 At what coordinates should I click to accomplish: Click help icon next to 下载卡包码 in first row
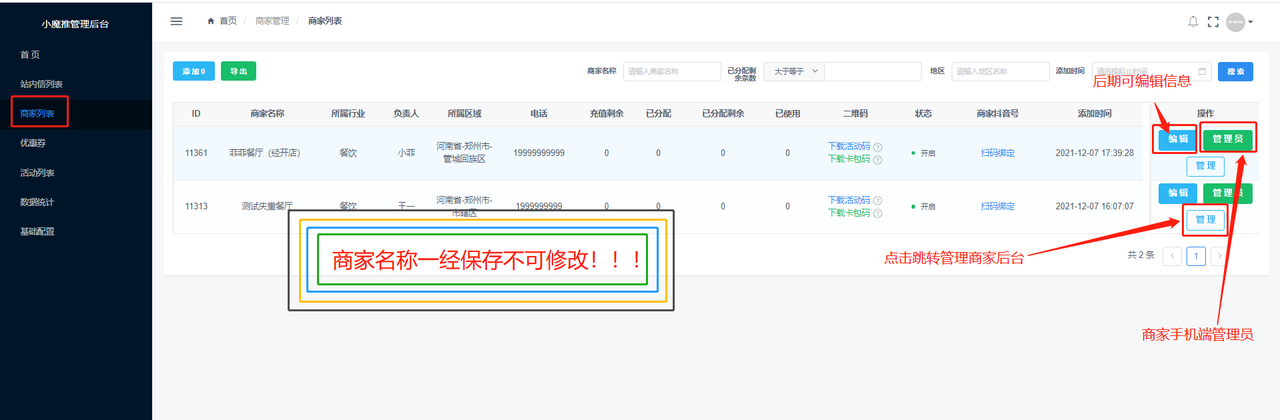pyautogui.click(x=877, y=159)
